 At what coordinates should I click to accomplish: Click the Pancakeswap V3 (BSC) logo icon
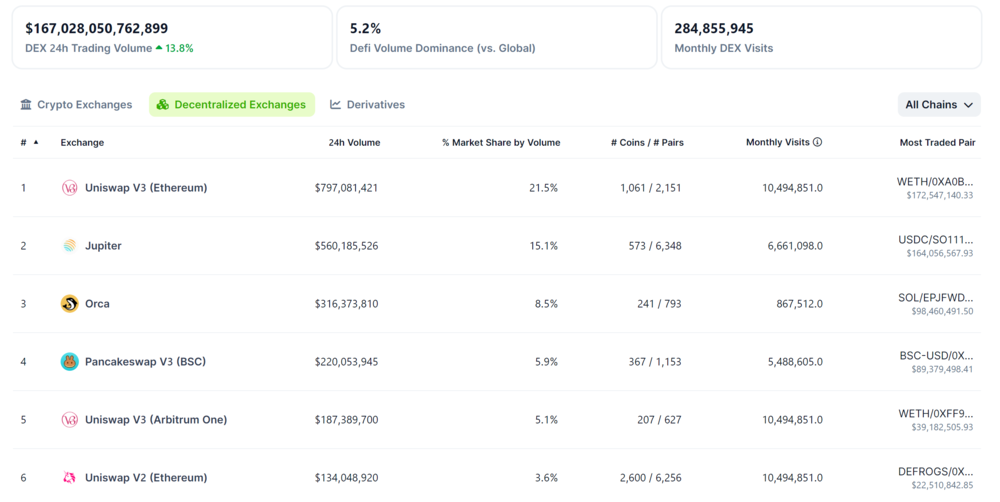pos(69,362)
